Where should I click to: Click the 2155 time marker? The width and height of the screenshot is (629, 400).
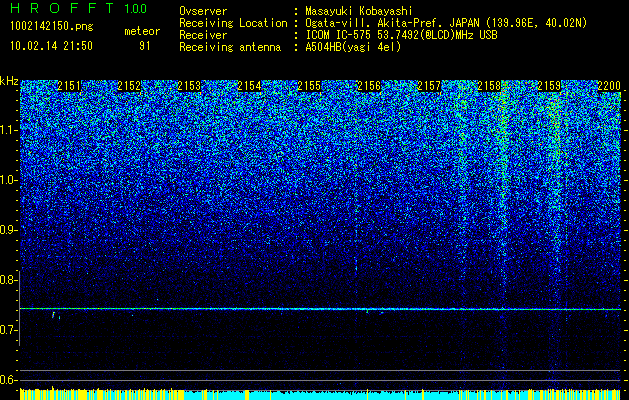point(309,86)
